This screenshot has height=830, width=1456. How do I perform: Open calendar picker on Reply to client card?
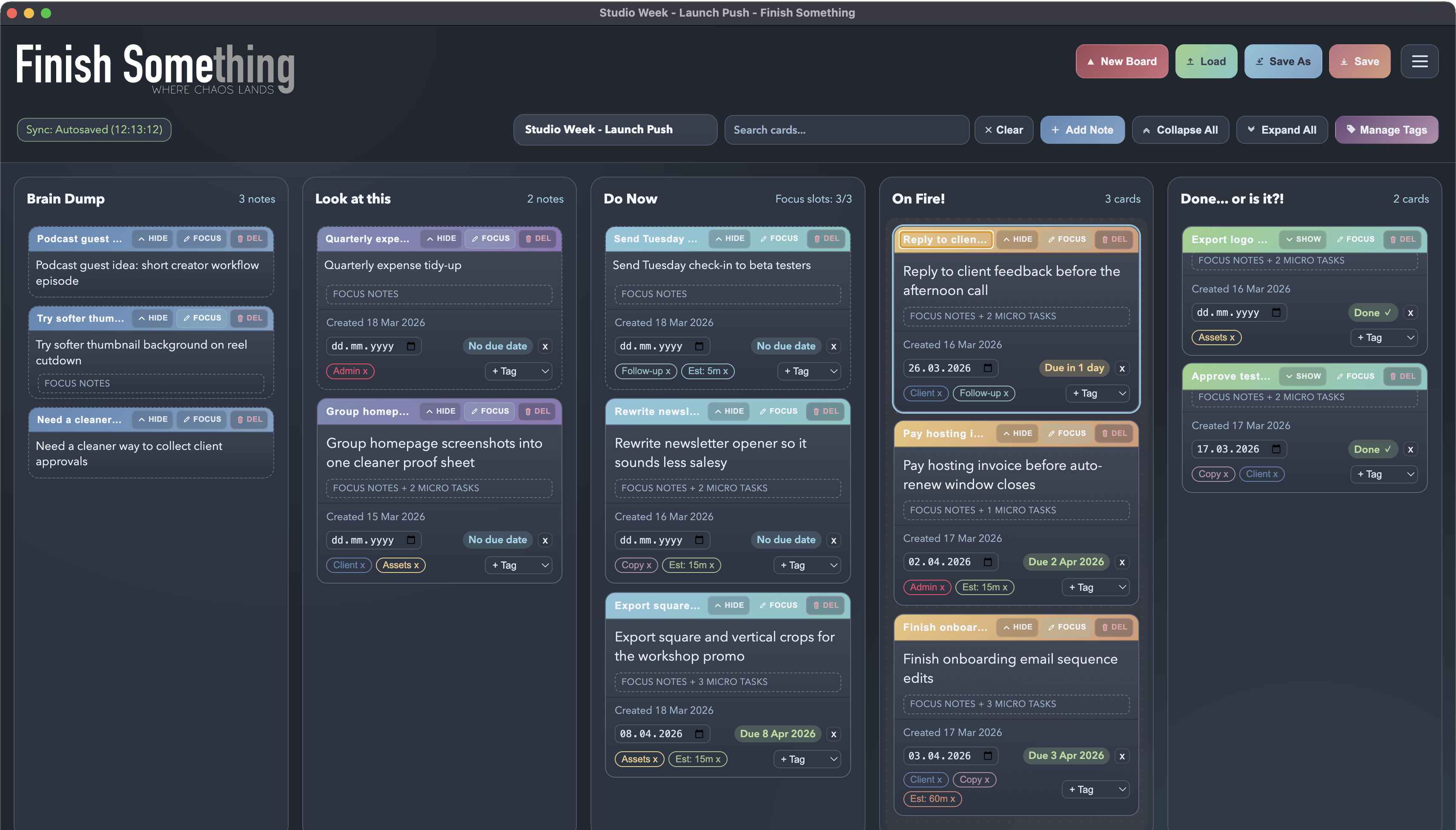pyautogui.click(x=988, y=368)
